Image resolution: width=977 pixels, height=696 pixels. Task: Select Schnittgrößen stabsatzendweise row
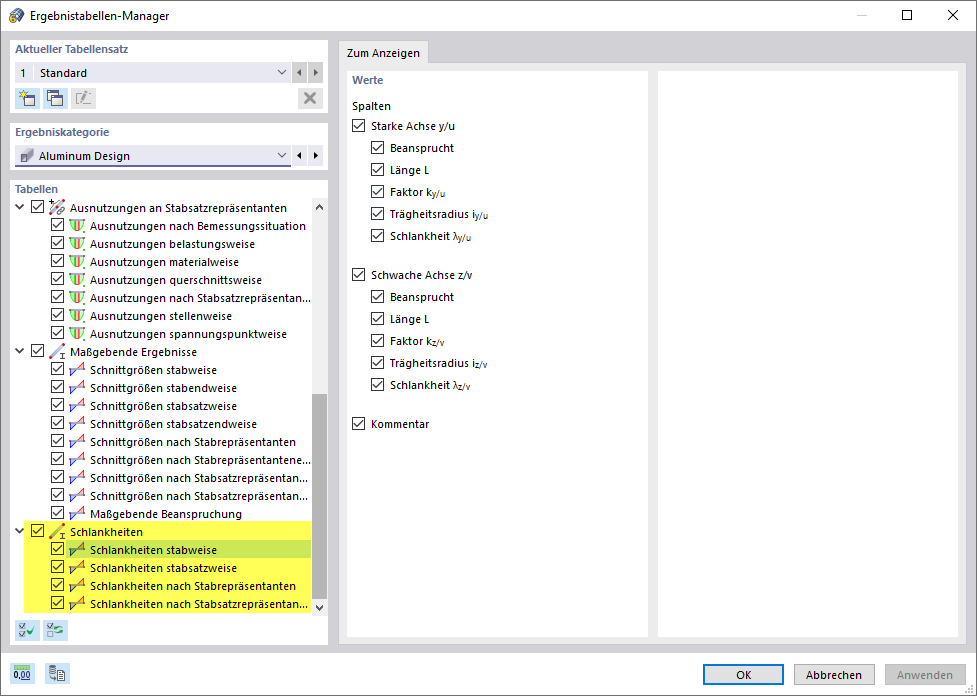173,424
